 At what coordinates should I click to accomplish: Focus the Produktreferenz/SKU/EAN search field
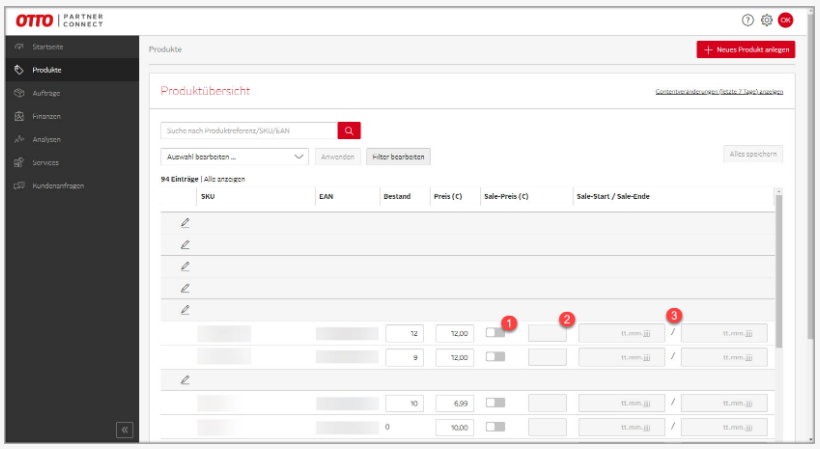pyautogui.click(x=249, y=131)
